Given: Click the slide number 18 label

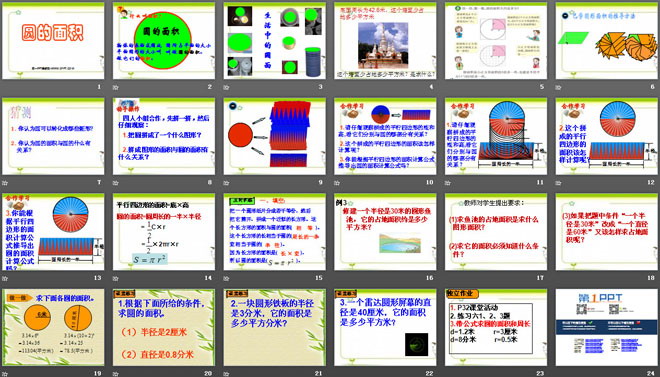Looking at the screenshot, I should (x=651, y=278).
